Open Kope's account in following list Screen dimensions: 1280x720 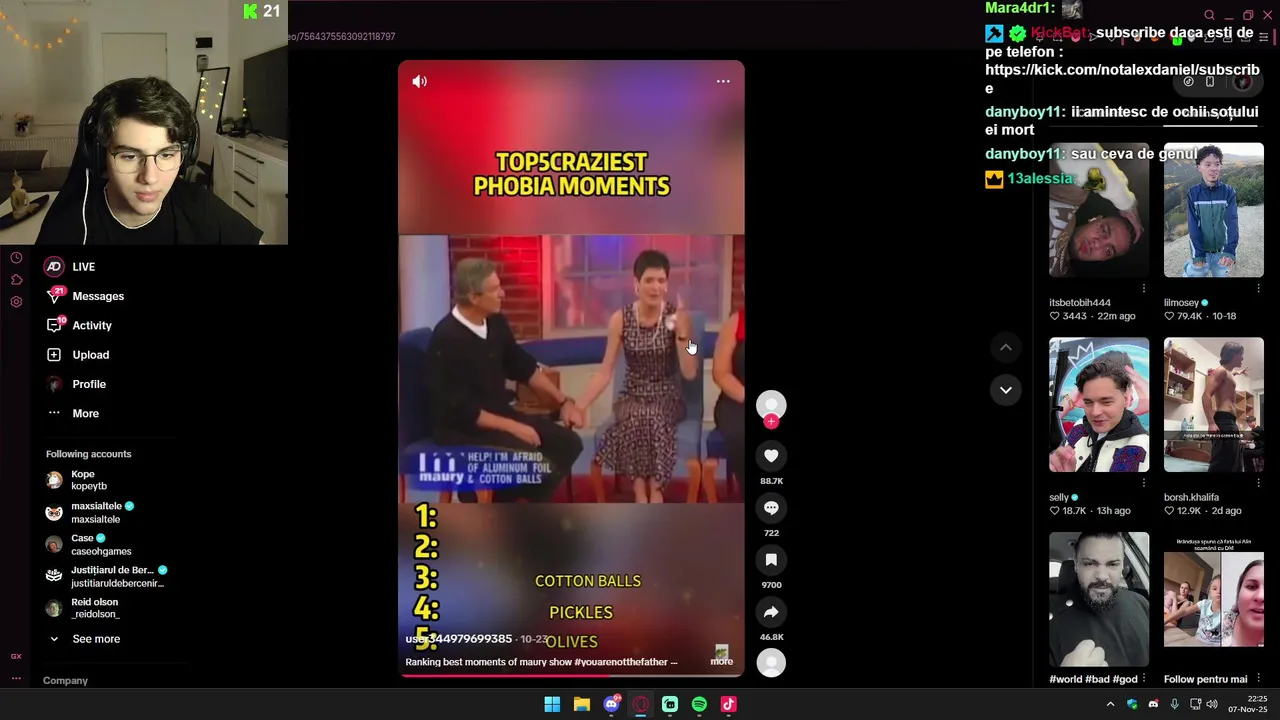pos(77,480)
